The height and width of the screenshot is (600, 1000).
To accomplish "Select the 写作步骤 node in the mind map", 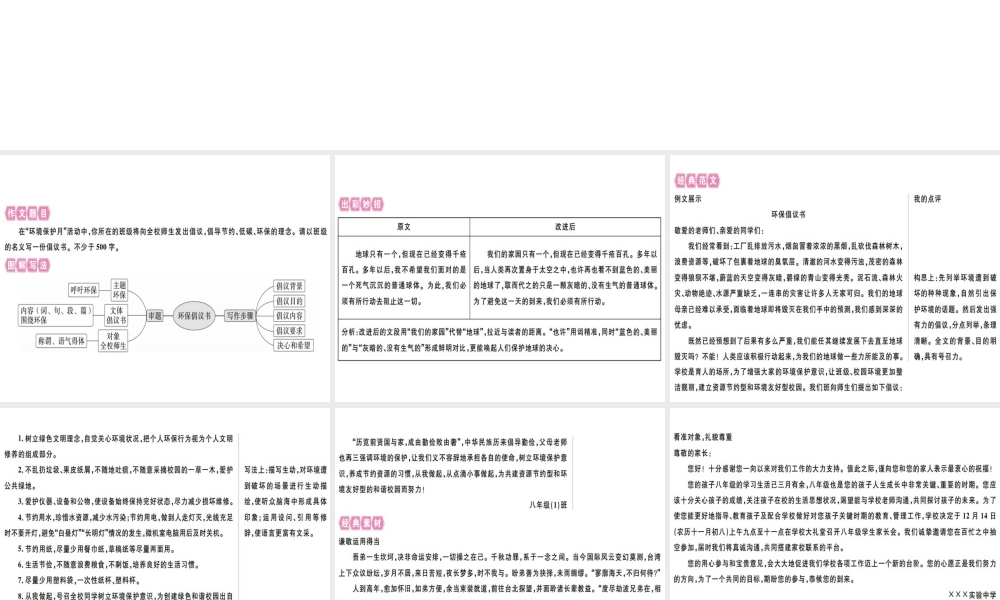I will click(x=240, y=316).
